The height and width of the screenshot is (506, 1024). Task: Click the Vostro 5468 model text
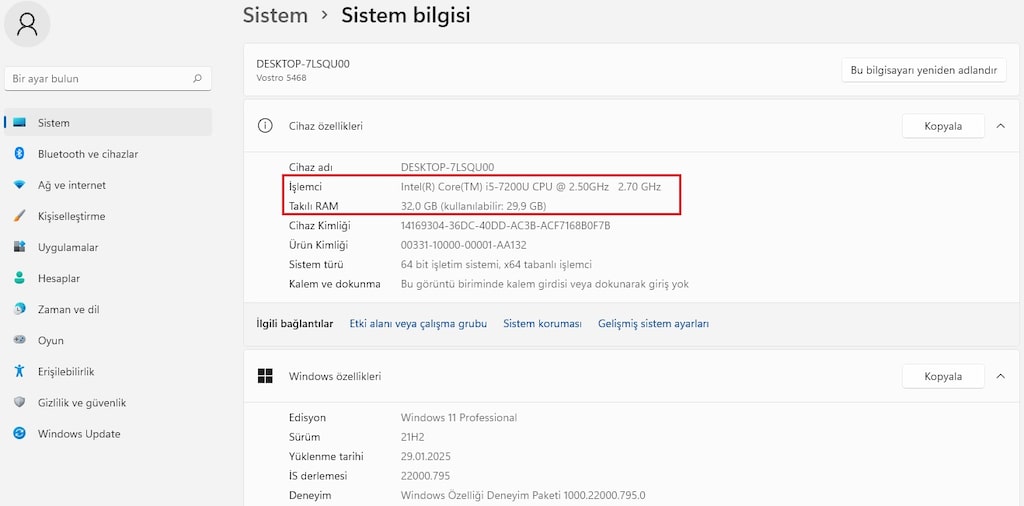click(281, 78)
